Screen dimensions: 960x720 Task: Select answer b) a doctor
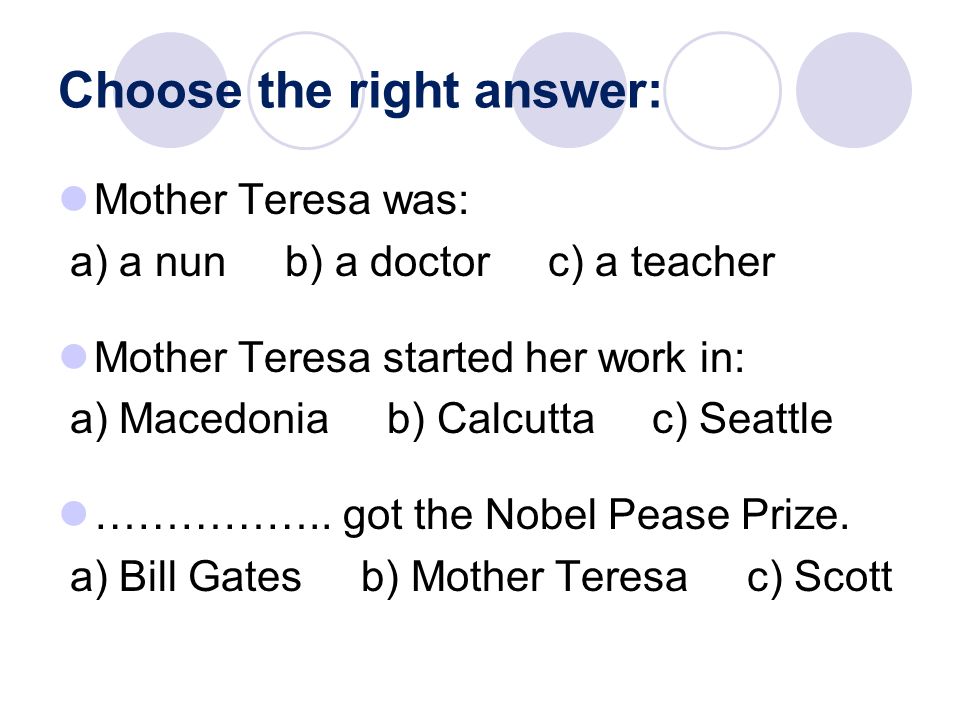click(388, 263)
